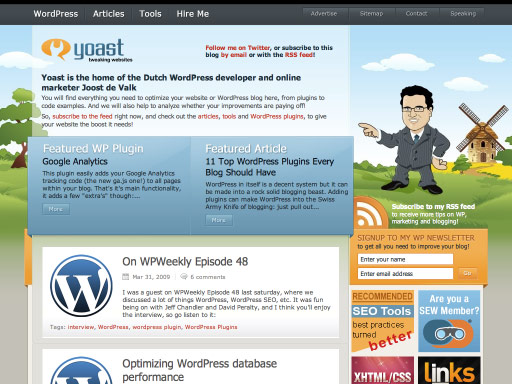Open the Articles menu item

click(x=108, y=14)
